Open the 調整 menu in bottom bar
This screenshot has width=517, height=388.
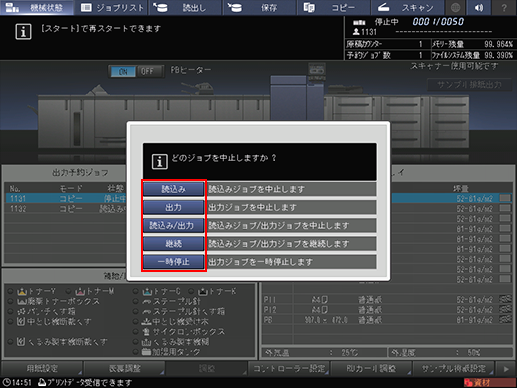[x=207, y=369]
